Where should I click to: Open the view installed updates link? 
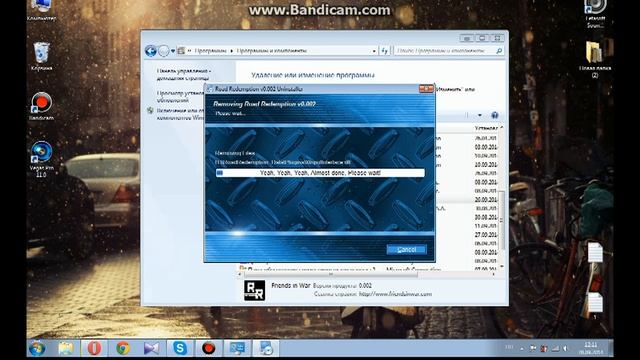[180, 96]
